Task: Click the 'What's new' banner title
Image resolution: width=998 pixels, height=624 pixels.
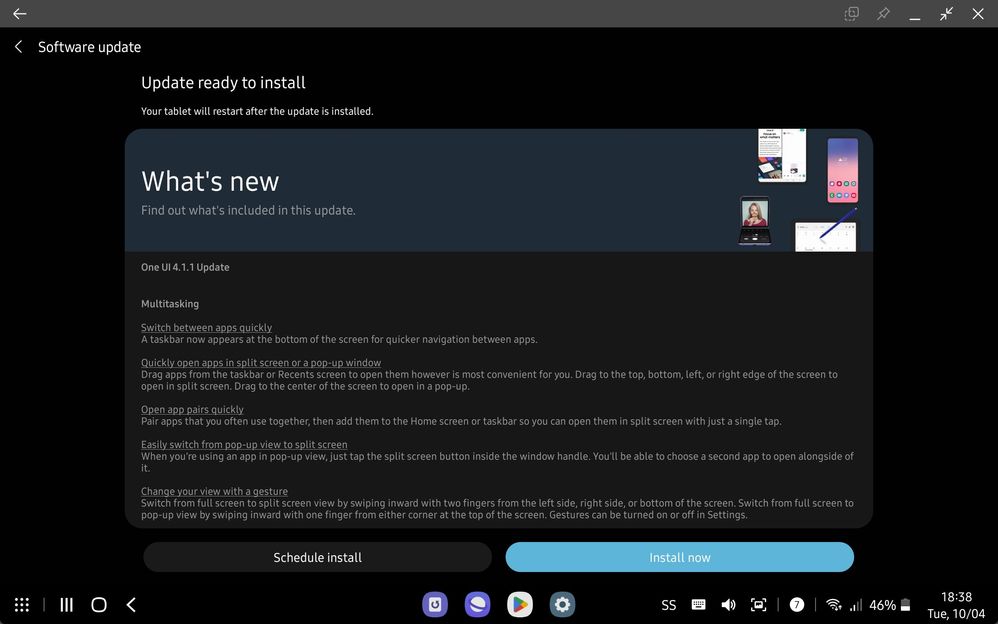Action: click(x=210, y=181)
